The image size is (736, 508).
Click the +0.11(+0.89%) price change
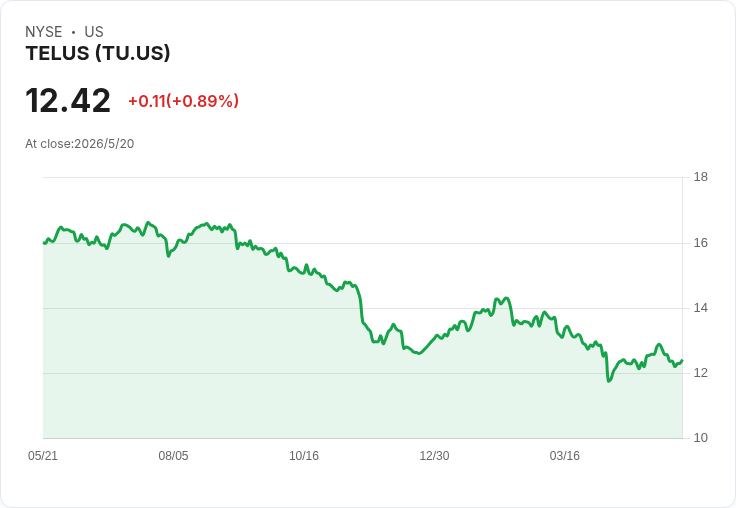tap(184, 101)
